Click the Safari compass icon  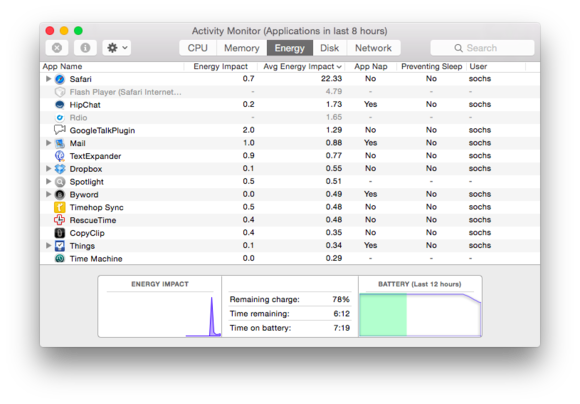coord(60,79)
